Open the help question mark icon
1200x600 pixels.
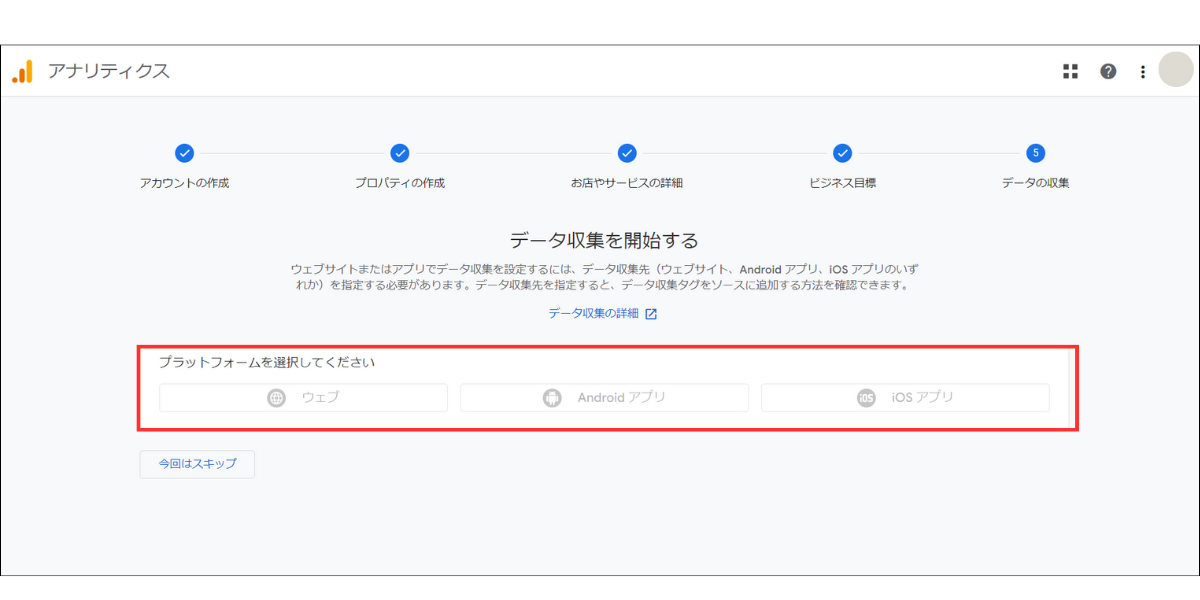pos(1108,71)
